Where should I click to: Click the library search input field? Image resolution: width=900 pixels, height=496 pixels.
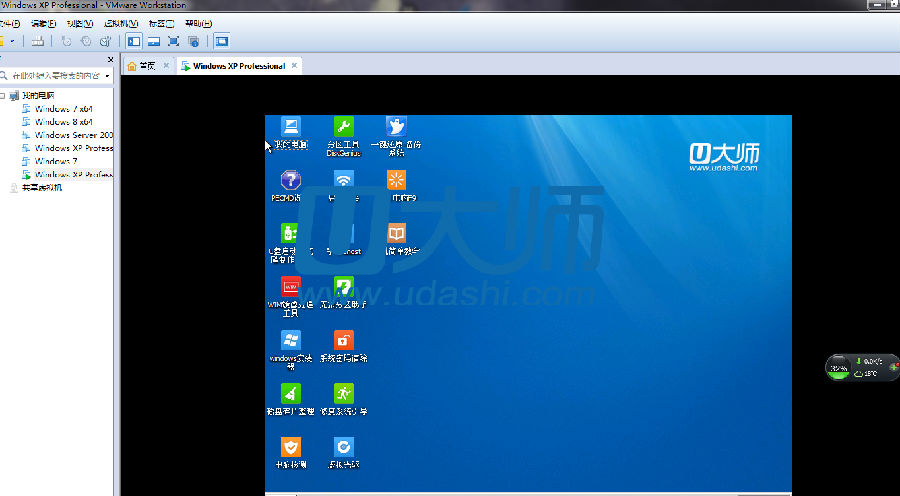point(55,75)
